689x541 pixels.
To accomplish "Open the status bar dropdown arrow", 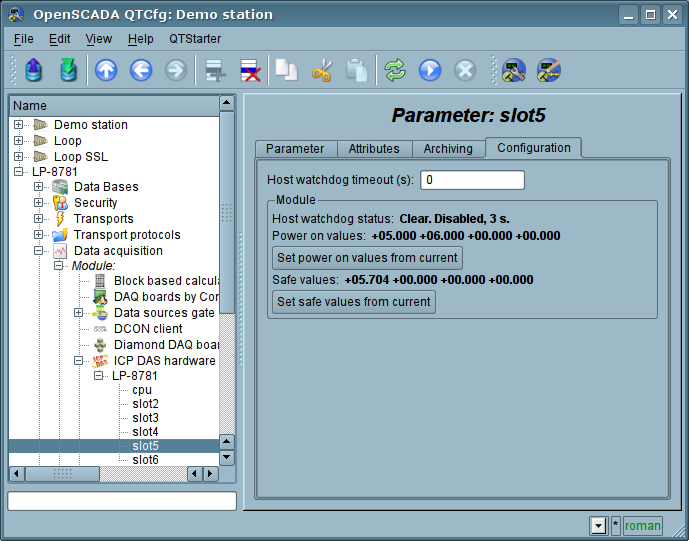I will click(x=598, y=525).
